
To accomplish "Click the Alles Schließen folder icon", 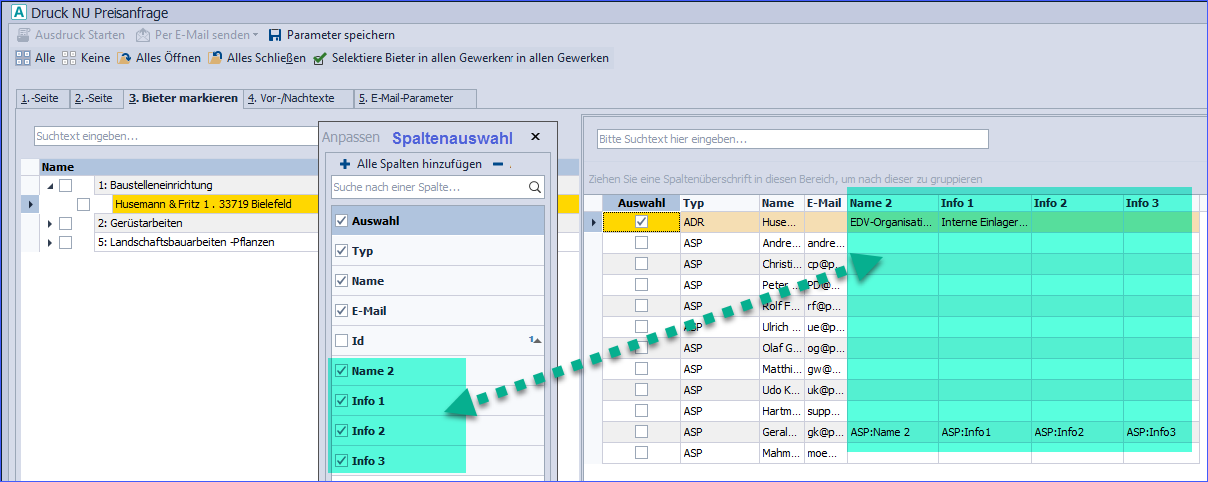I will (x=215, y=58).
